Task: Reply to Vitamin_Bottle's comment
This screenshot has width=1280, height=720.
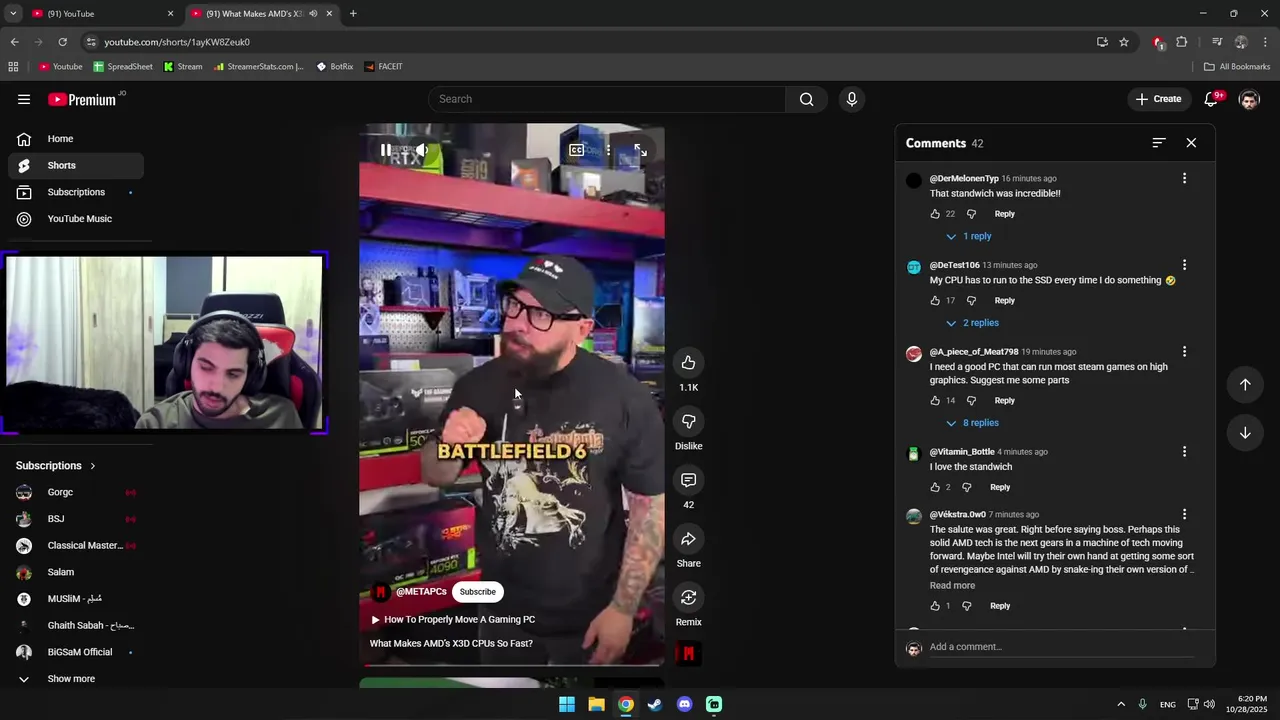Action: click(1000, 487)
